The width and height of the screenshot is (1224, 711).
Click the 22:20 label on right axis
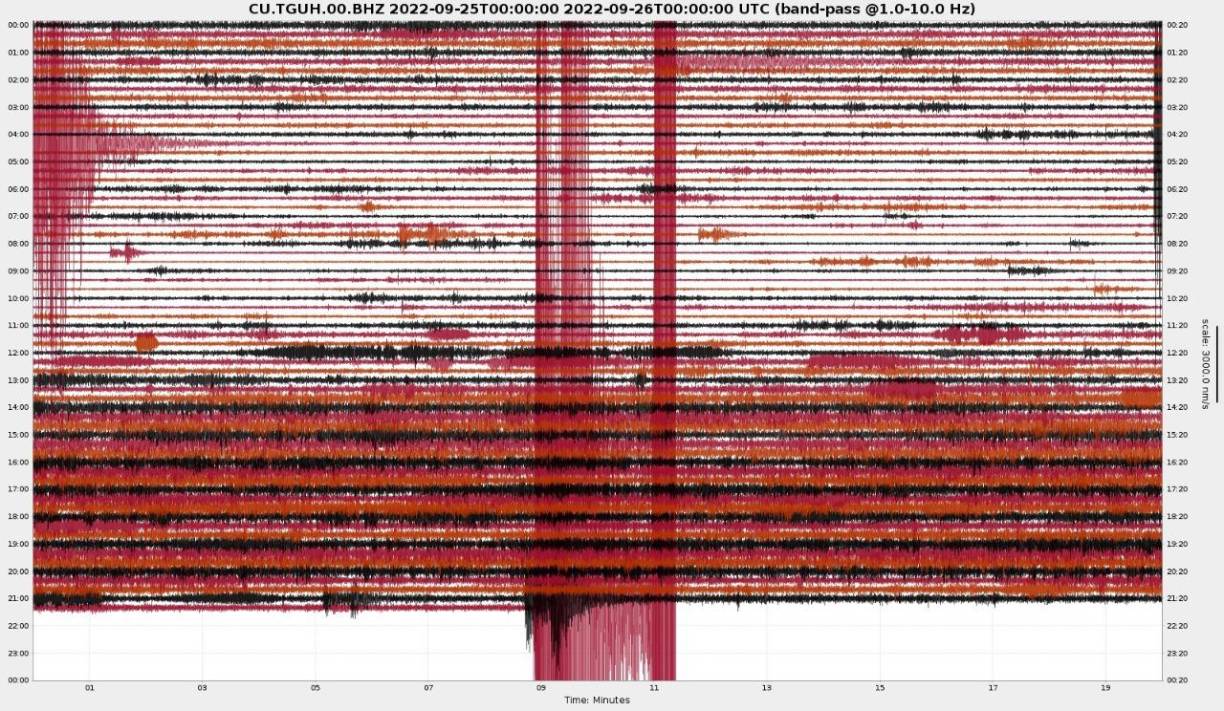(1177, 626)
